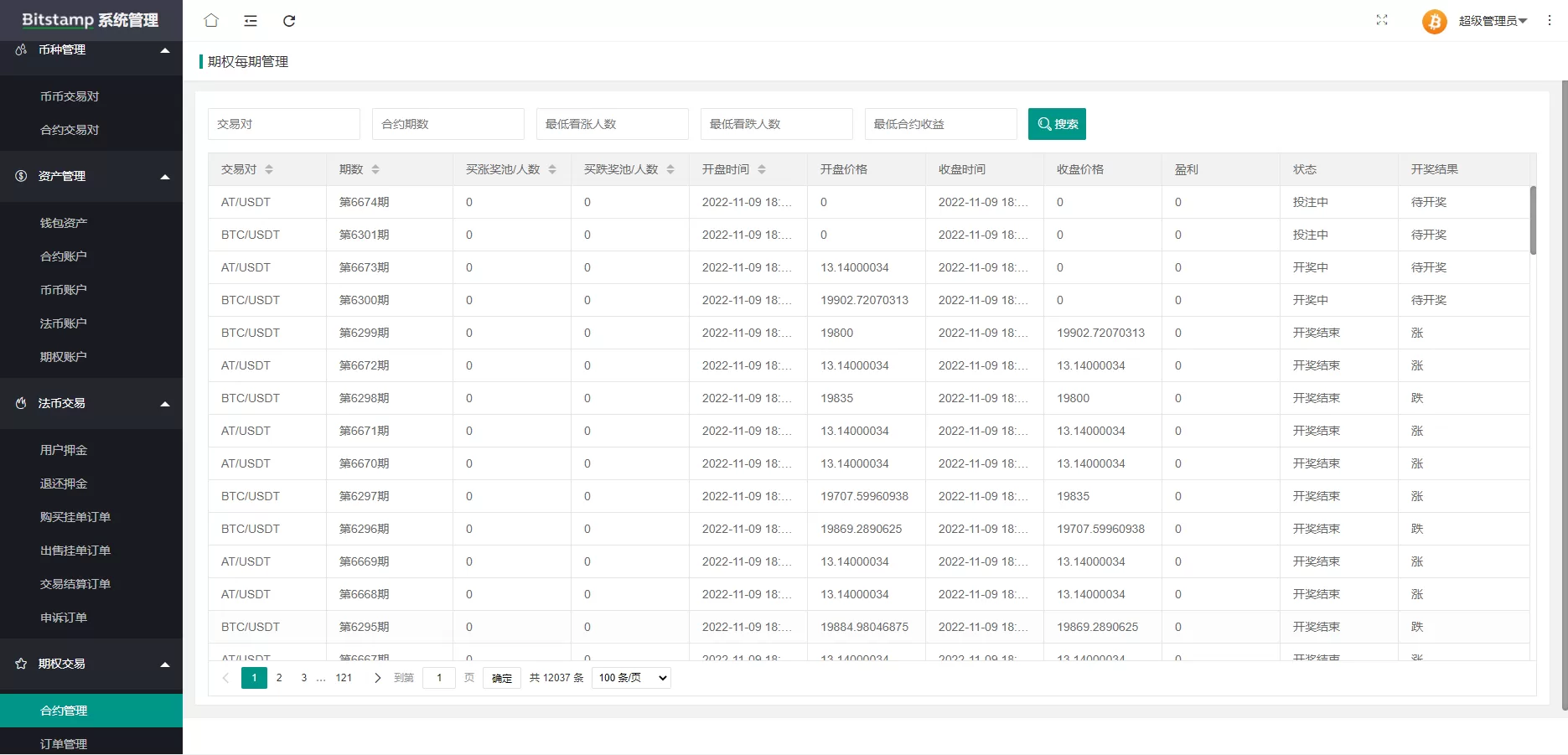Click the refresh page icon
Screen dimensions: 1568x755
click(x=289, y=20)
